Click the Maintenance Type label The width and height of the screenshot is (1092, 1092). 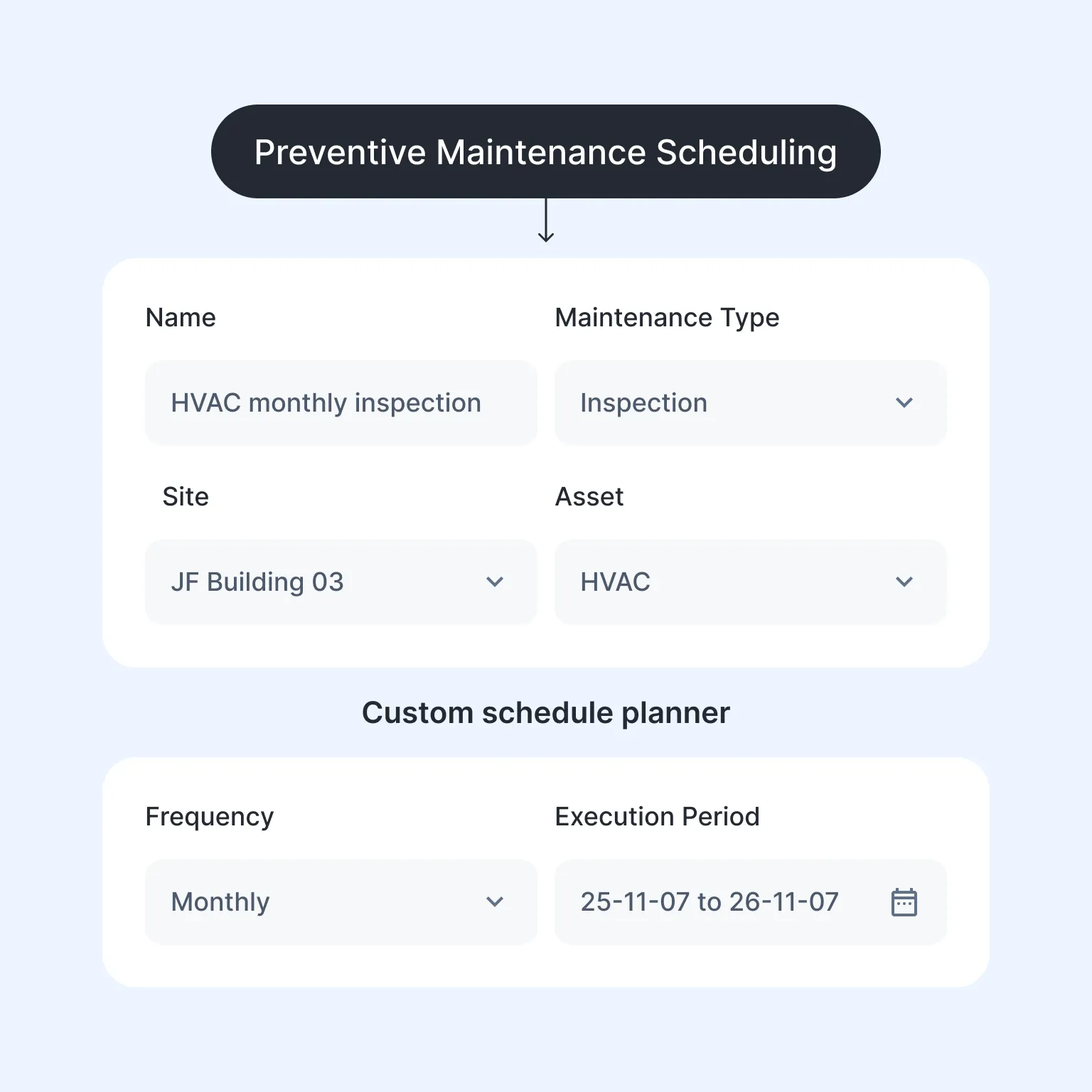click(667, 317)
